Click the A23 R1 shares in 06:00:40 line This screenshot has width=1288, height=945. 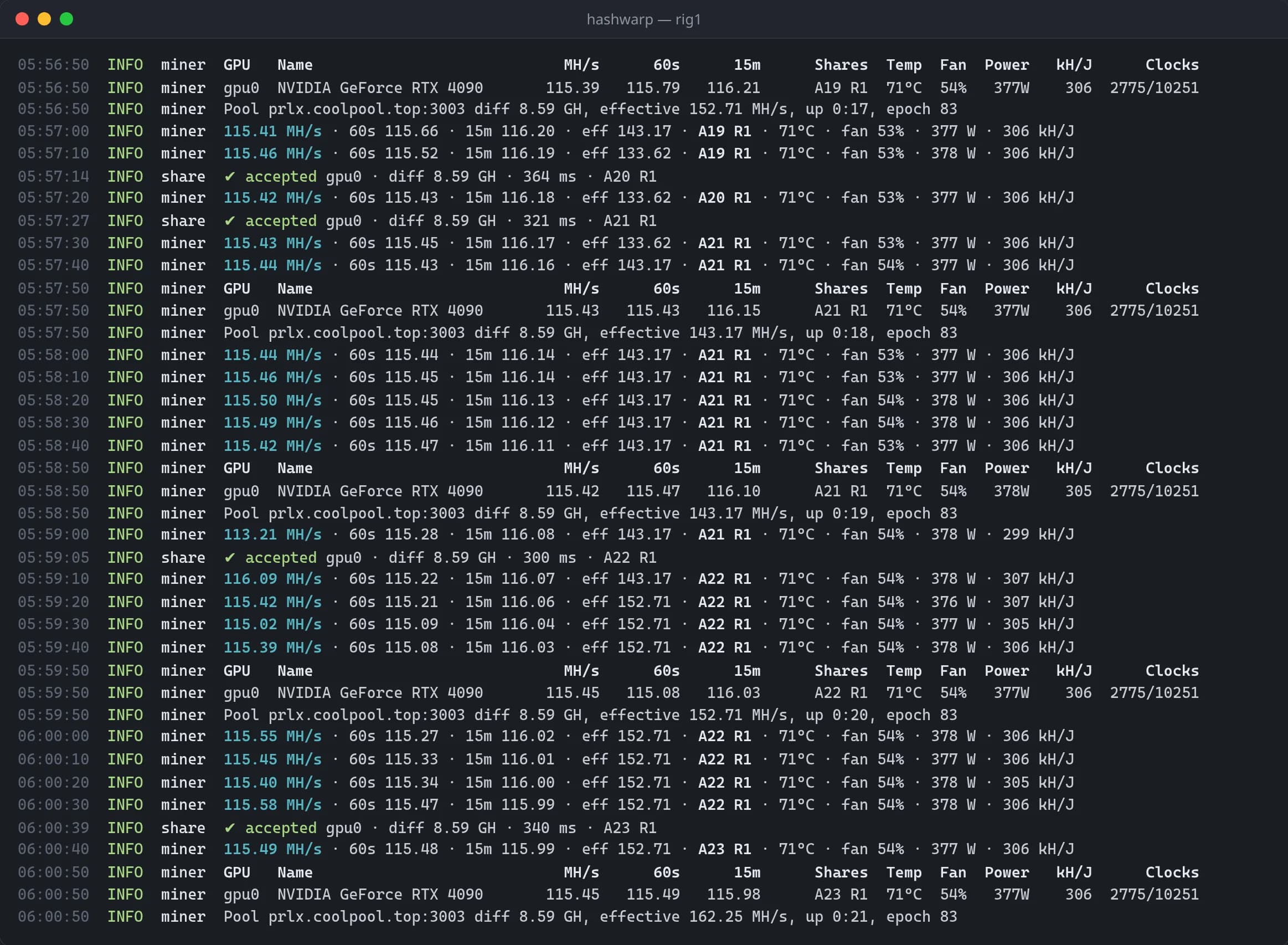click(x=724, y=849)
